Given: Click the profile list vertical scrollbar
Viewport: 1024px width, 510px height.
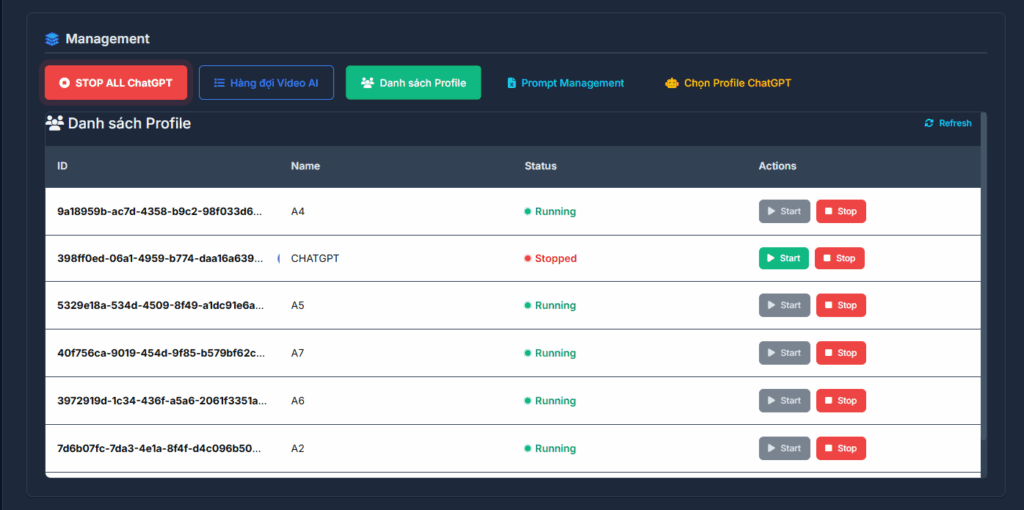Looking at the screenshot, I should pyautogui.click(x=984, y=280).
